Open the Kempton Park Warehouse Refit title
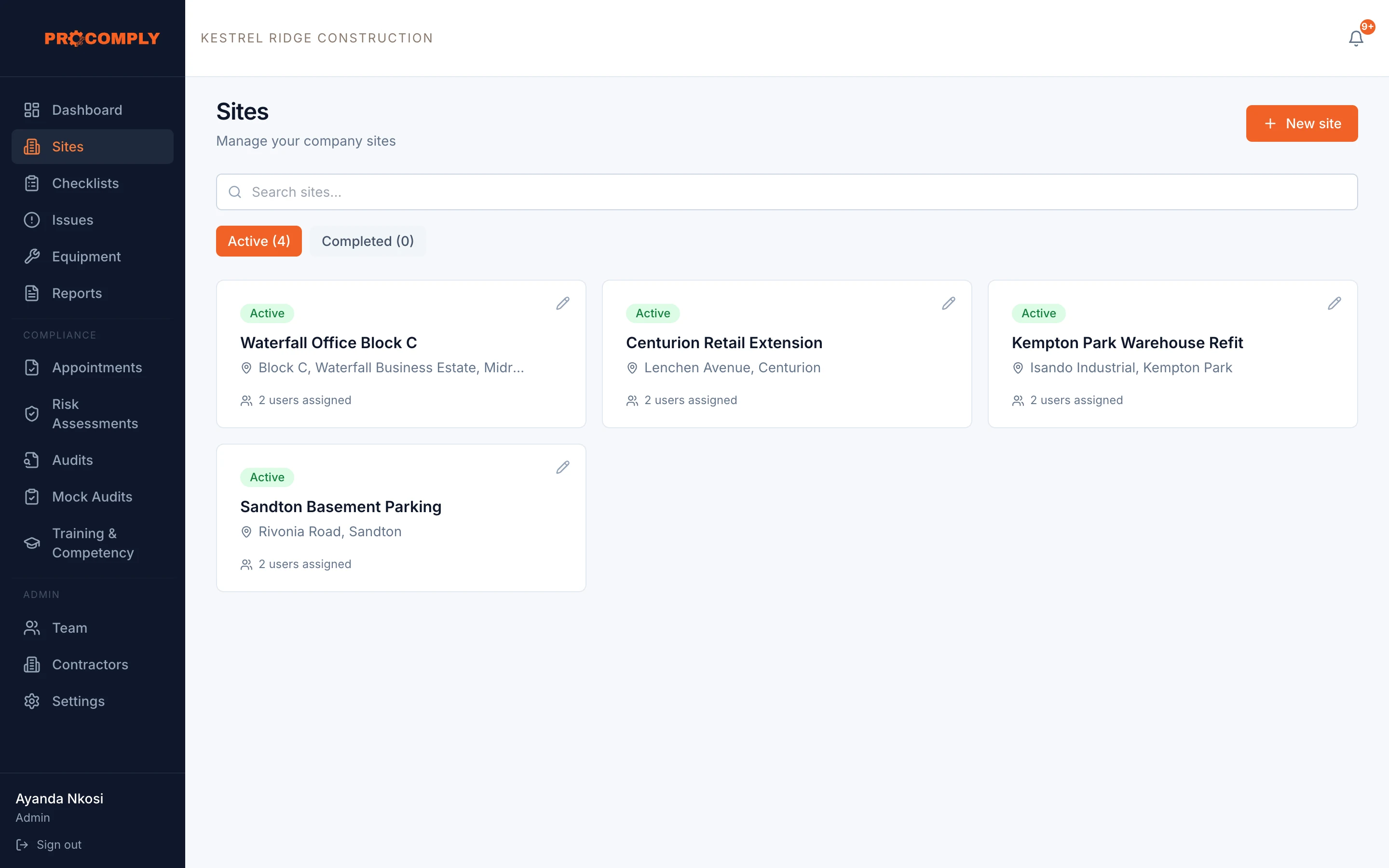Viewport: 1389px width, 868px height. (x=1127, y=343)
